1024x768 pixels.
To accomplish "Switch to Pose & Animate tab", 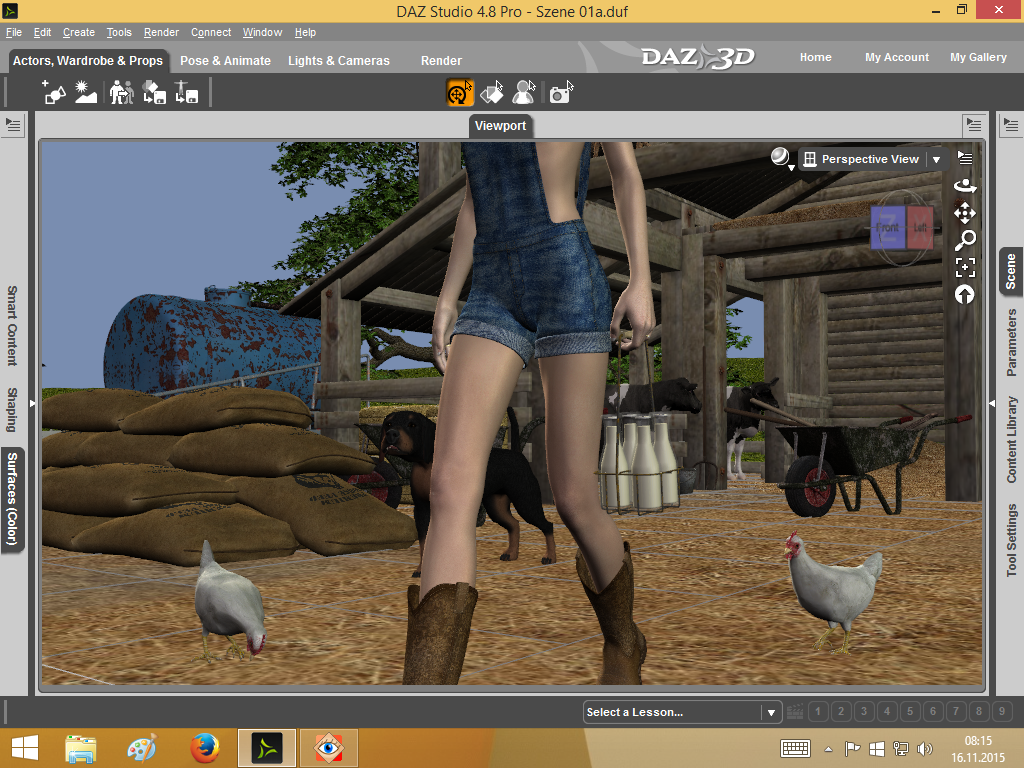I will click(225, 61).
